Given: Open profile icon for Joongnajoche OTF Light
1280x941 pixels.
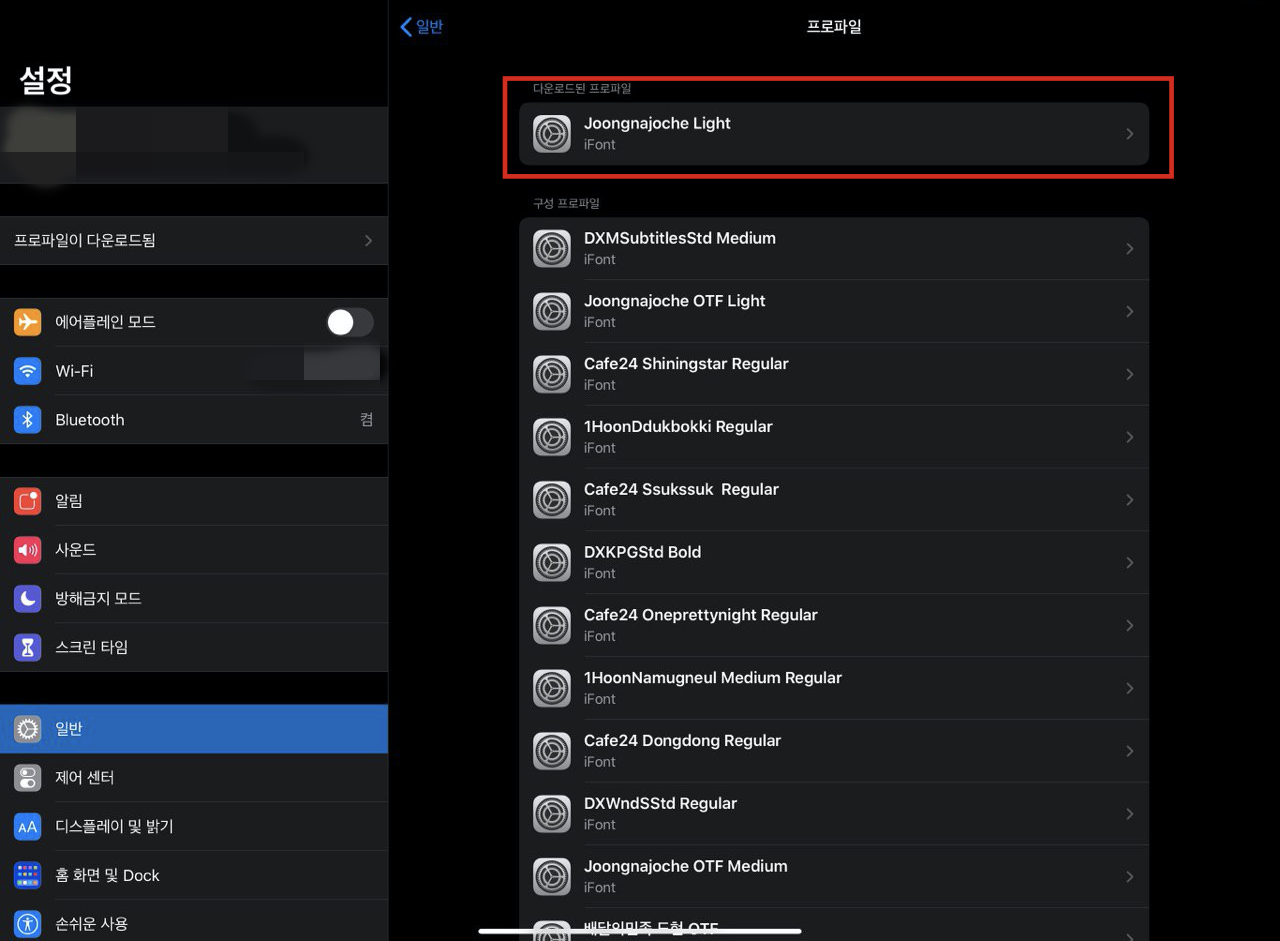Looking at the screenshot, I should pos(552,312).
